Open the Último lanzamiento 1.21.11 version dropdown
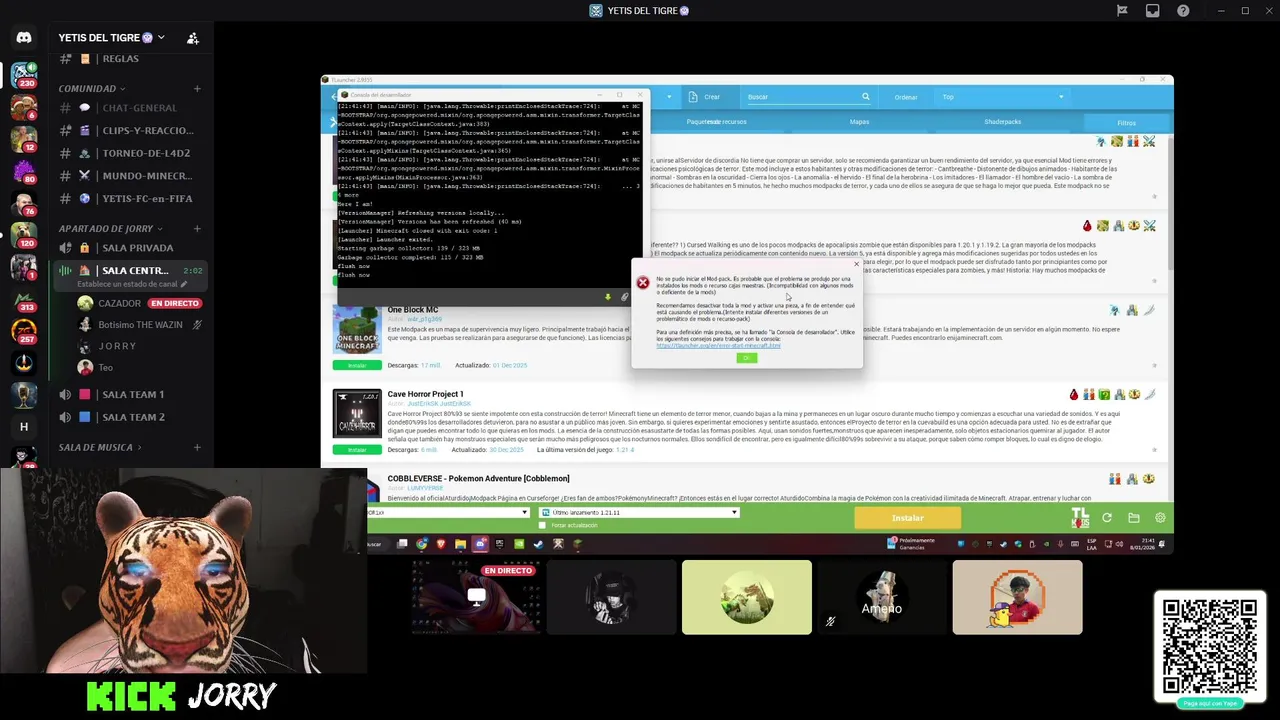 tap(638, 512)
